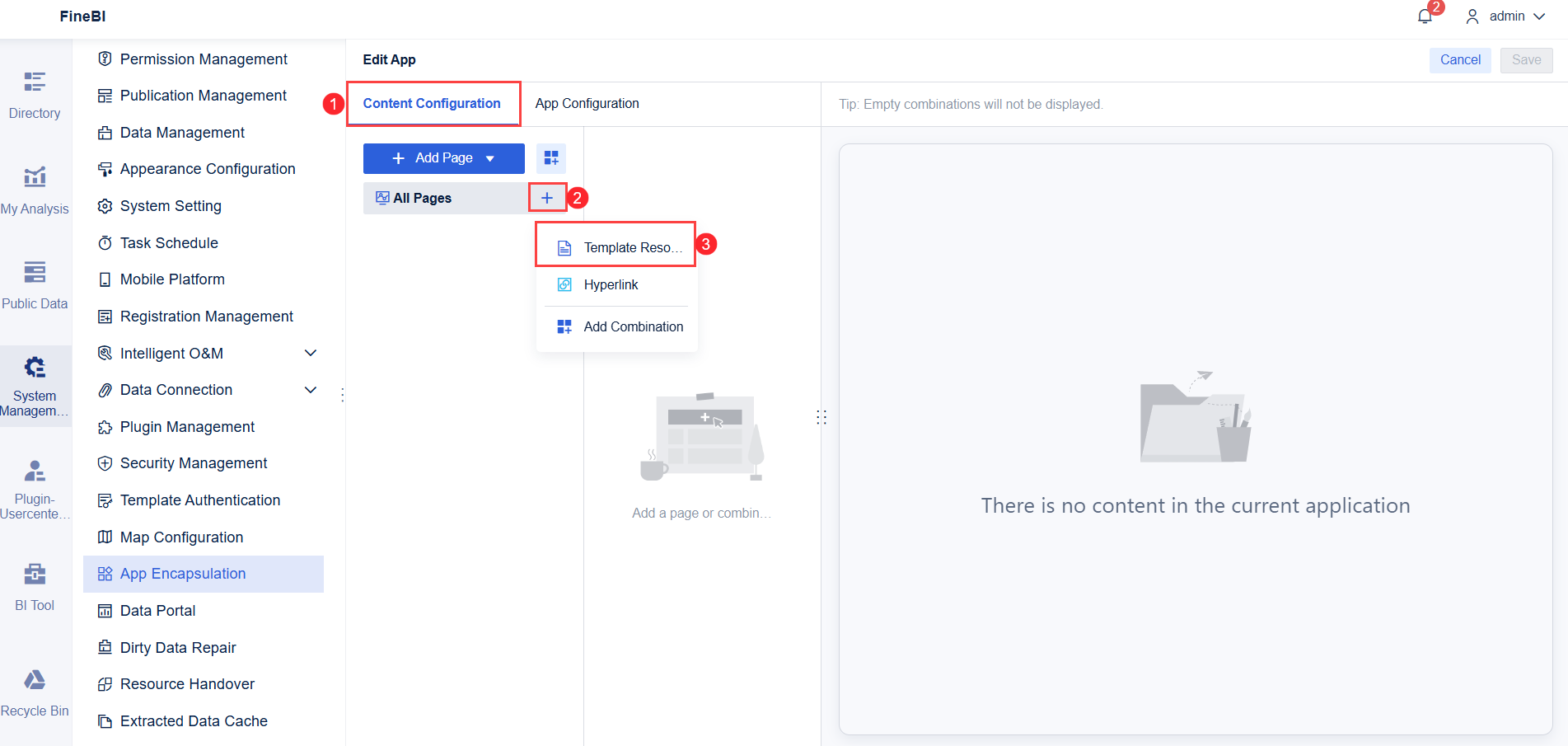The height and width of the screenshot is (746, 1568).
Task: Open Dirty Data Repair
Action: coord(204,648)
